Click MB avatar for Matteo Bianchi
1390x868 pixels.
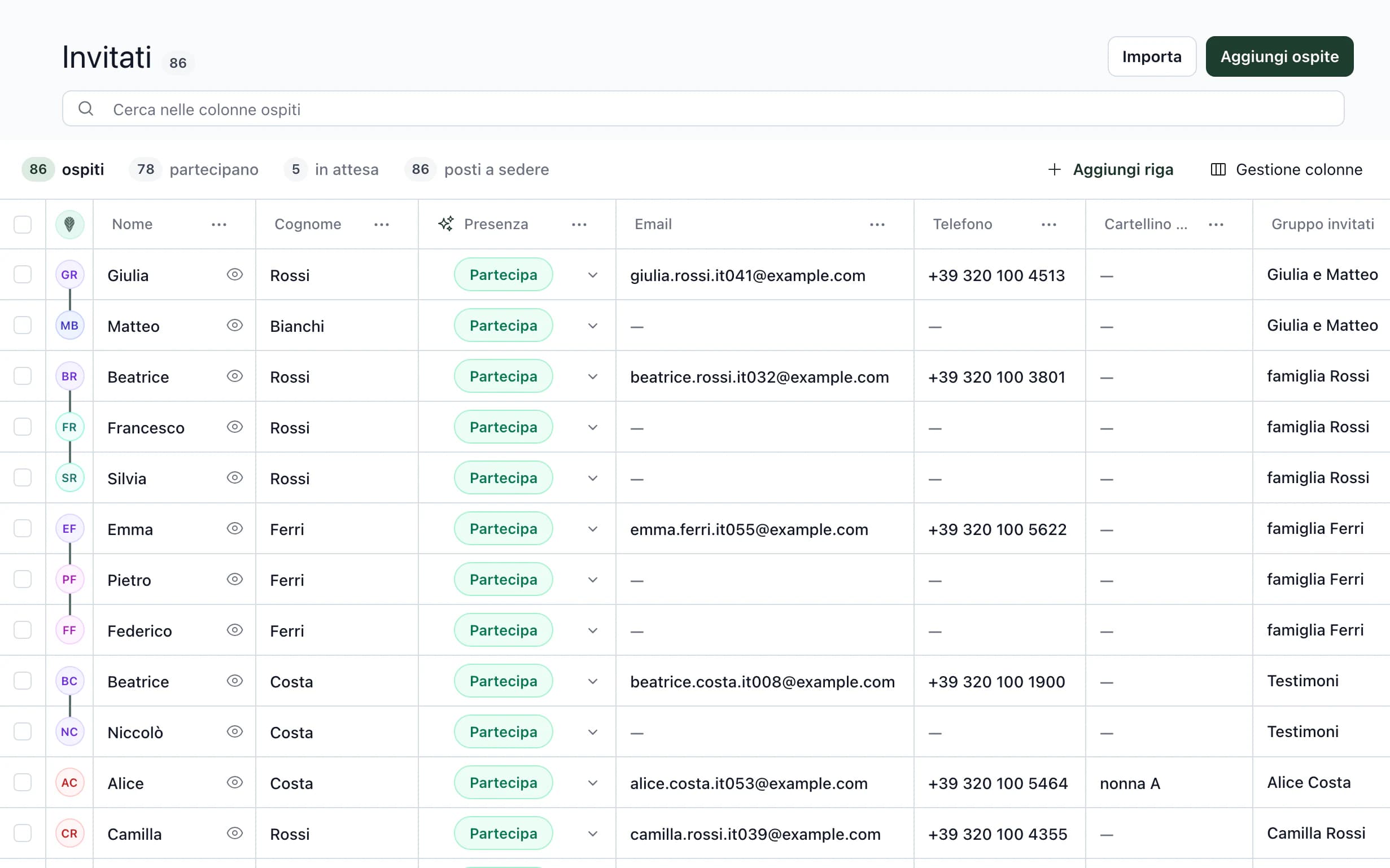tap(69, 326)
